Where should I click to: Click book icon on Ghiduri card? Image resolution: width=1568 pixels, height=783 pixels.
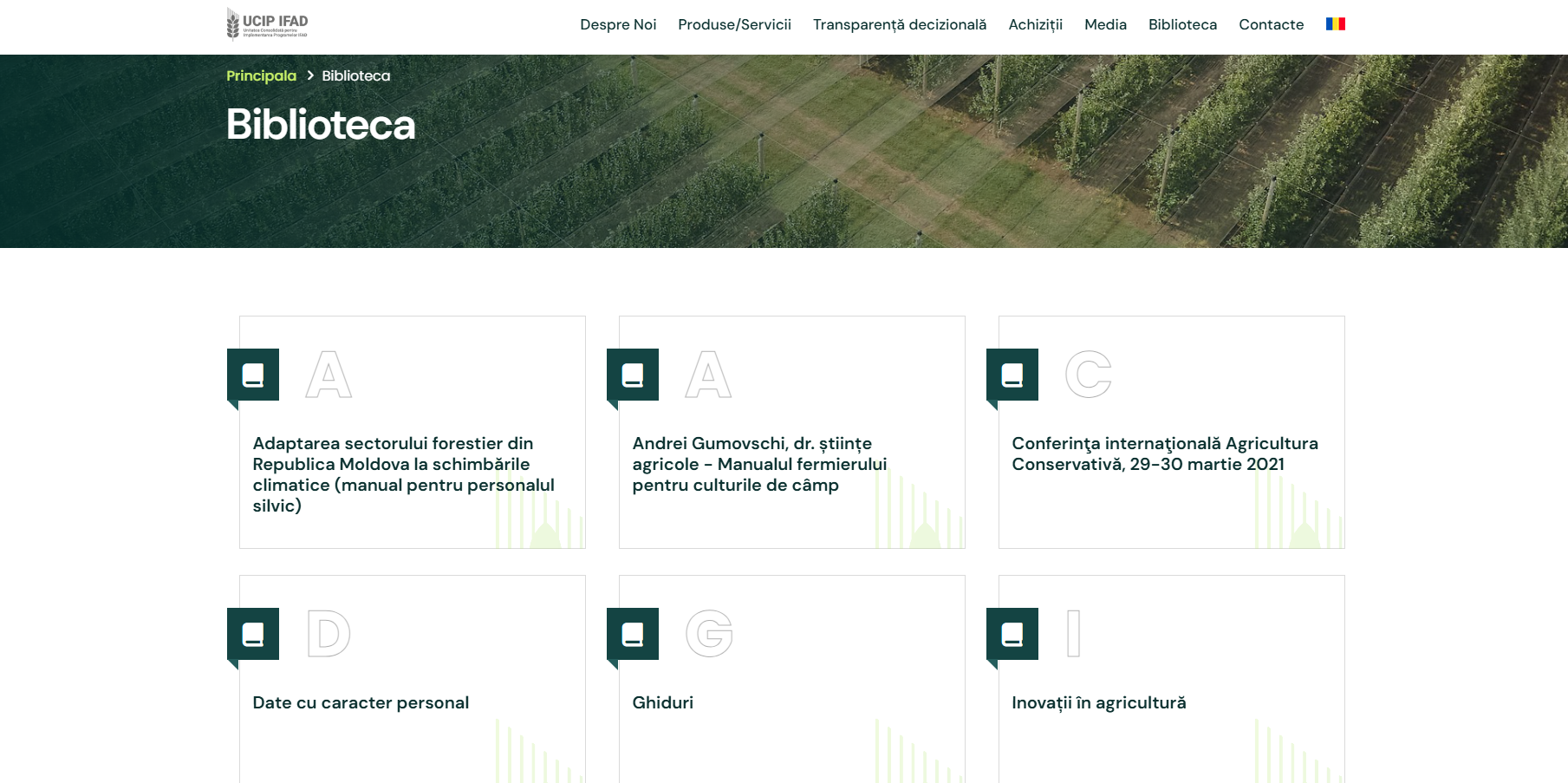tap(633, 634)
